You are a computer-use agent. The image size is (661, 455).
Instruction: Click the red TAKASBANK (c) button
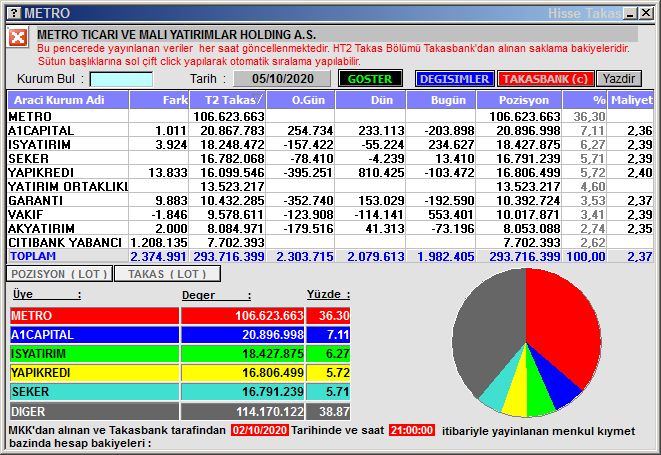click(545, 79)
